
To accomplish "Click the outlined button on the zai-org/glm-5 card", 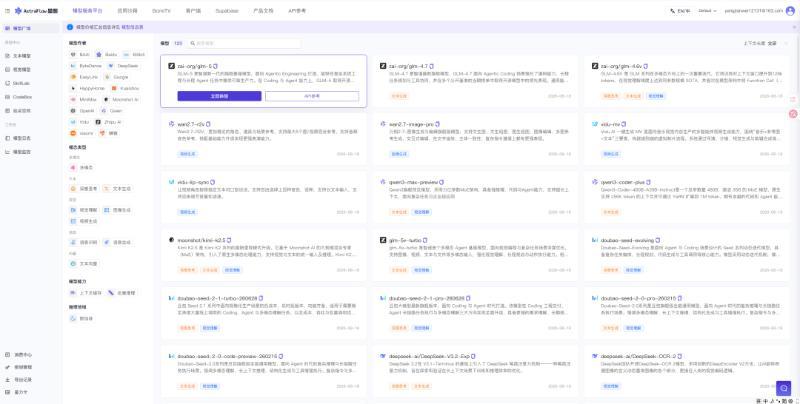I will (x=312, y=96).
